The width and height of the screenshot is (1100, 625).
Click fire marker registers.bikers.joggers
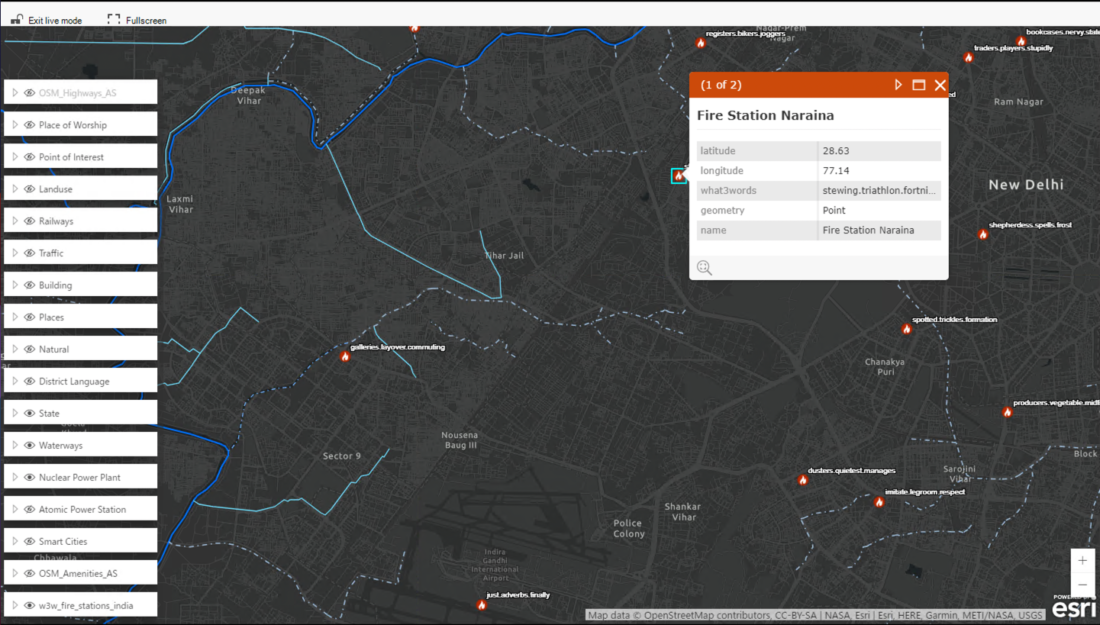700,43
